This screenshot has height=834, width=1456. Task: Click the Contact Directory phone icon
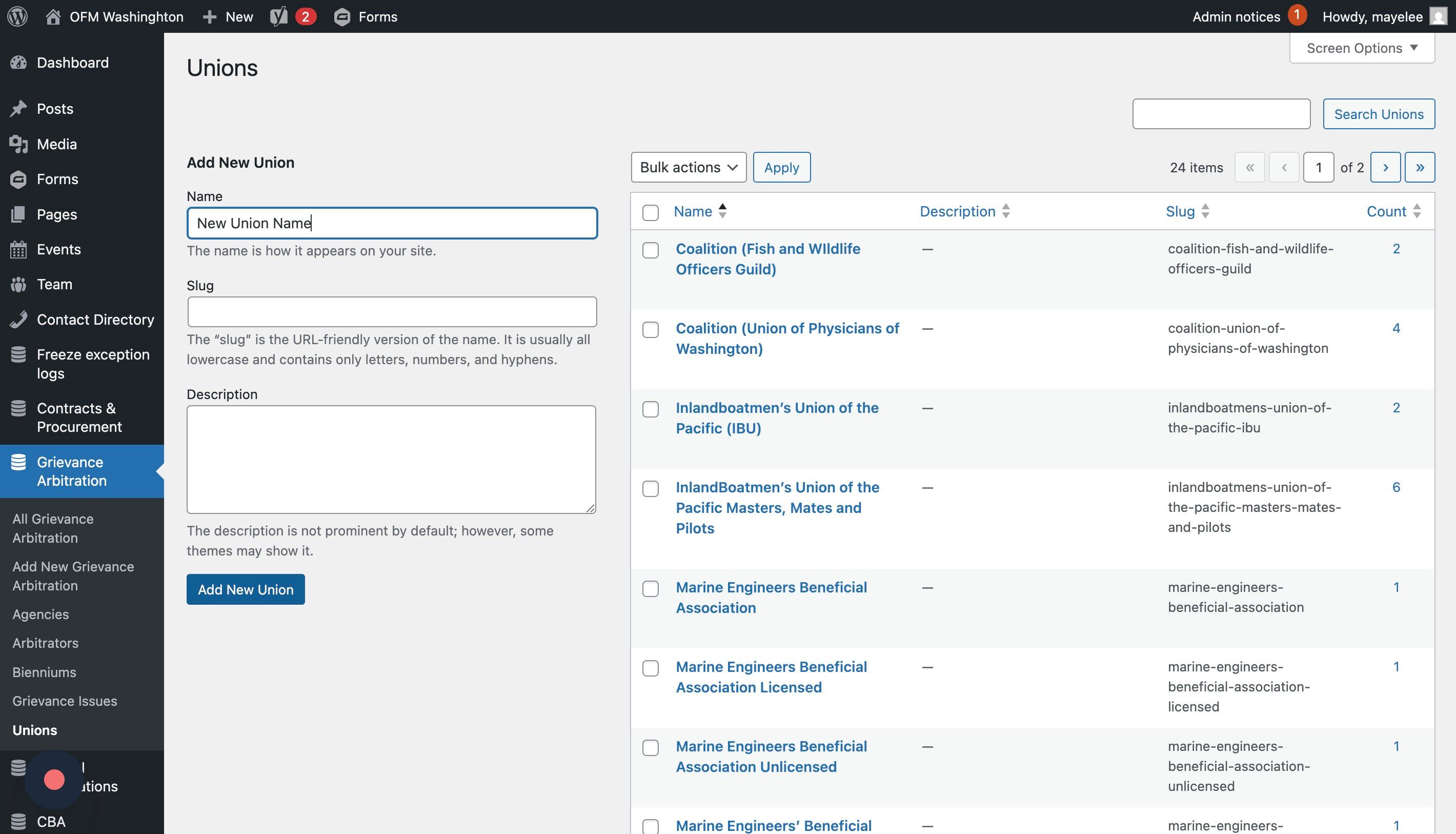click(x=18, y=320)
